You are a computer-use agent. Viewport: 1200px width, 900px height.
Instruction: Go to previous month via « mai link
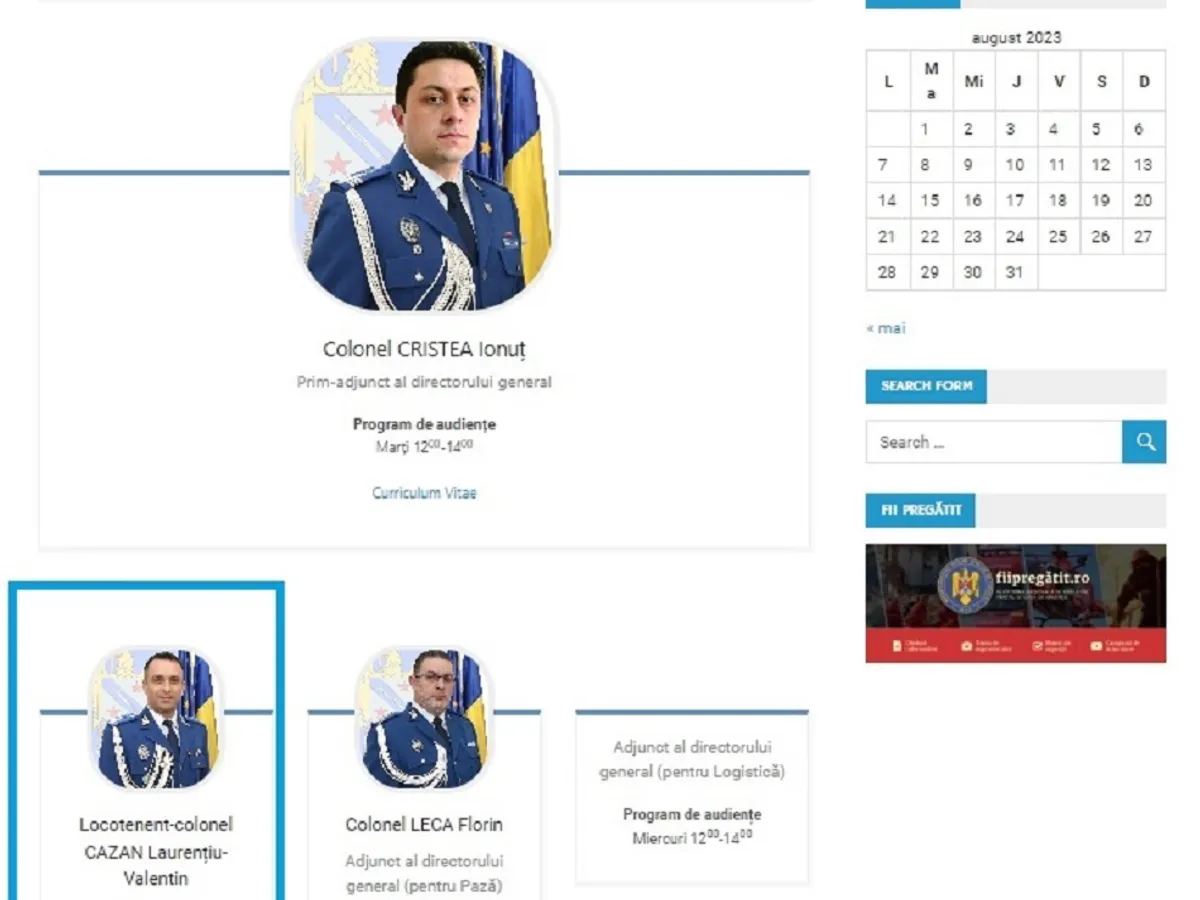[x=886, y=328]
